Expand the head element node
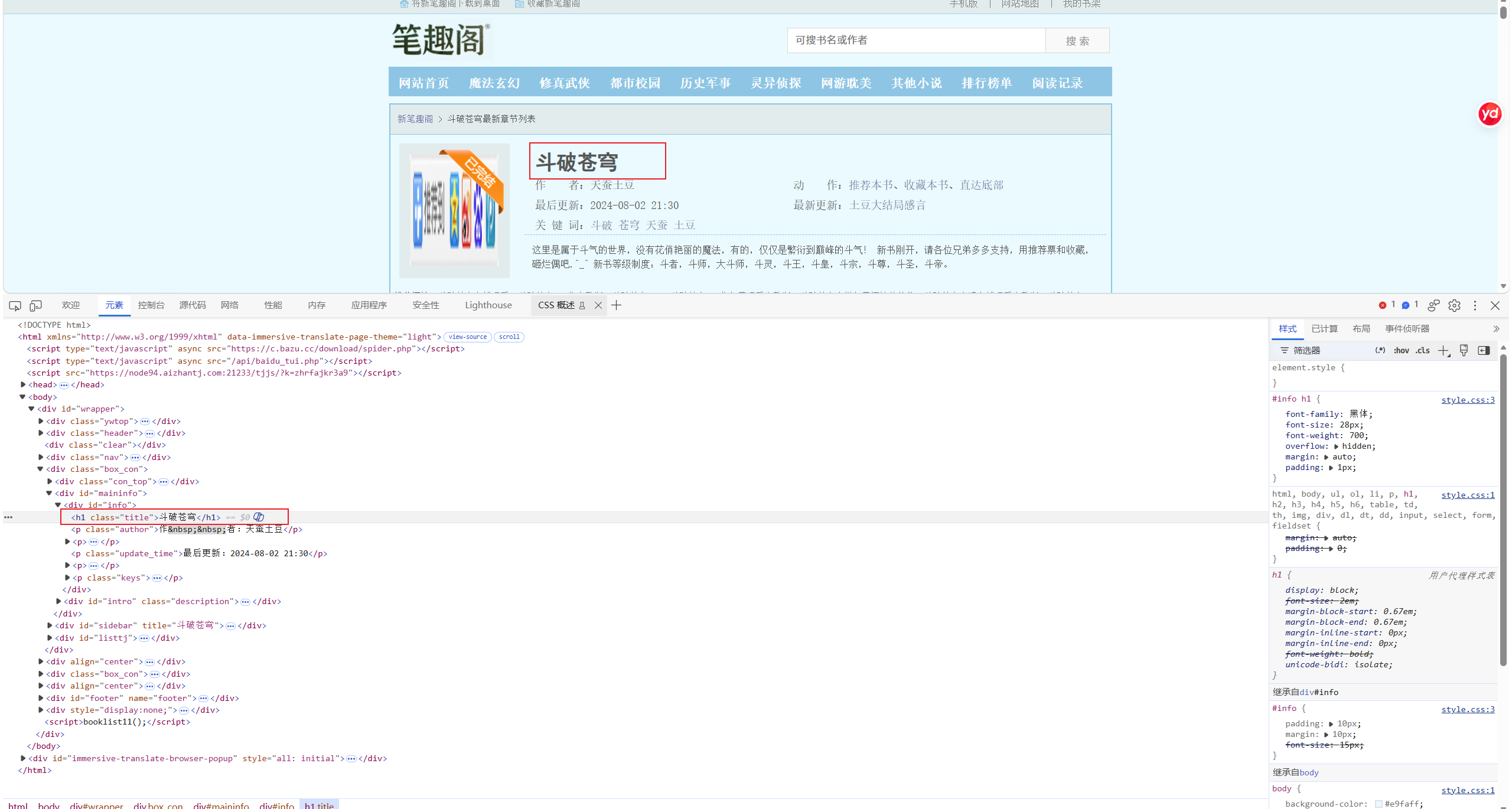 [23, 384]
